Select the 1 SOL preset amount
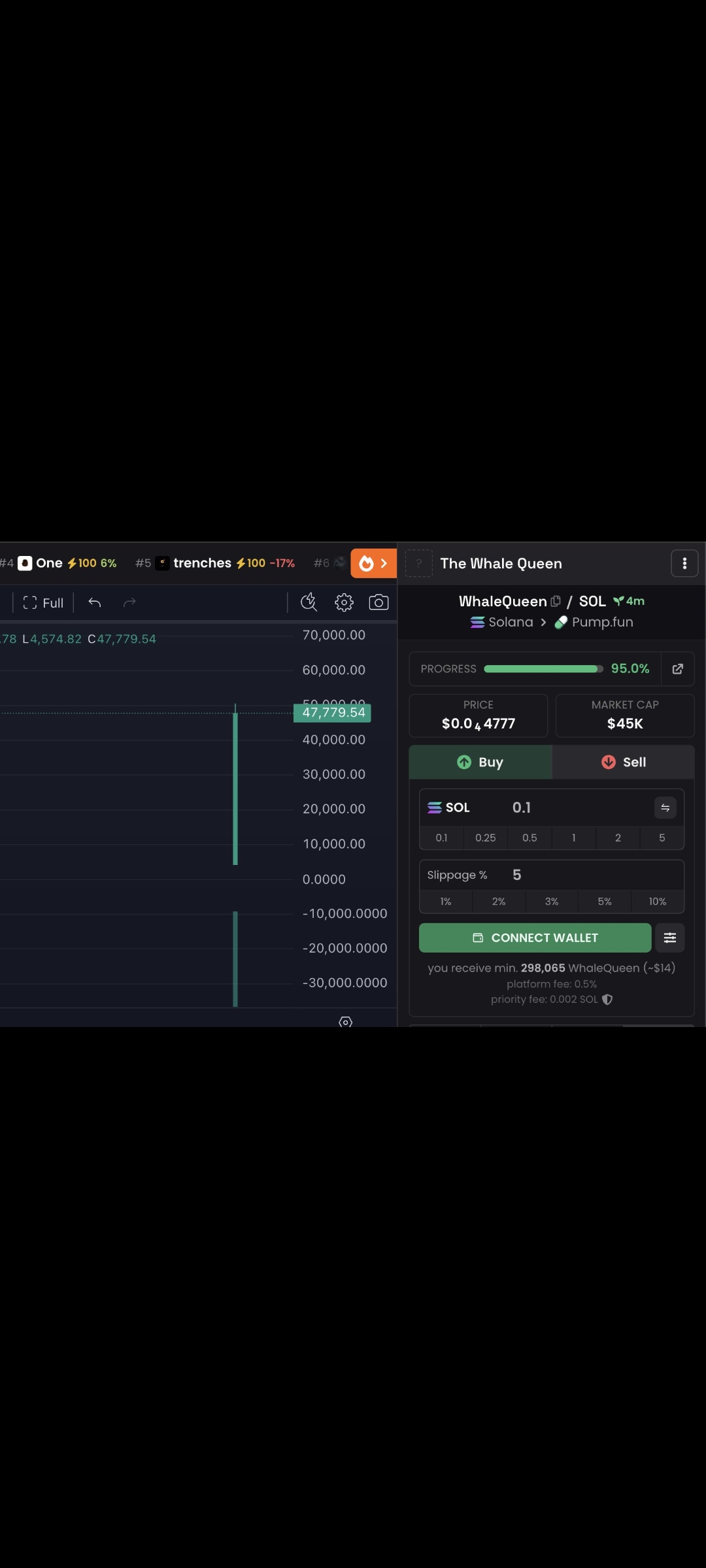The image size is (706, 1568). pyautogui.click(x=574, y=838)
